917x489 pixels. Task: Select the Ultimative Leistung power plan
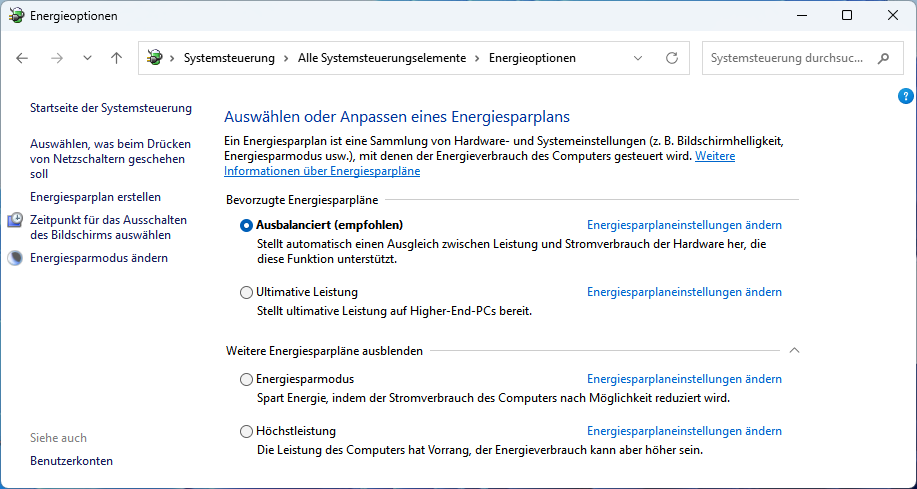pos(247,292)
